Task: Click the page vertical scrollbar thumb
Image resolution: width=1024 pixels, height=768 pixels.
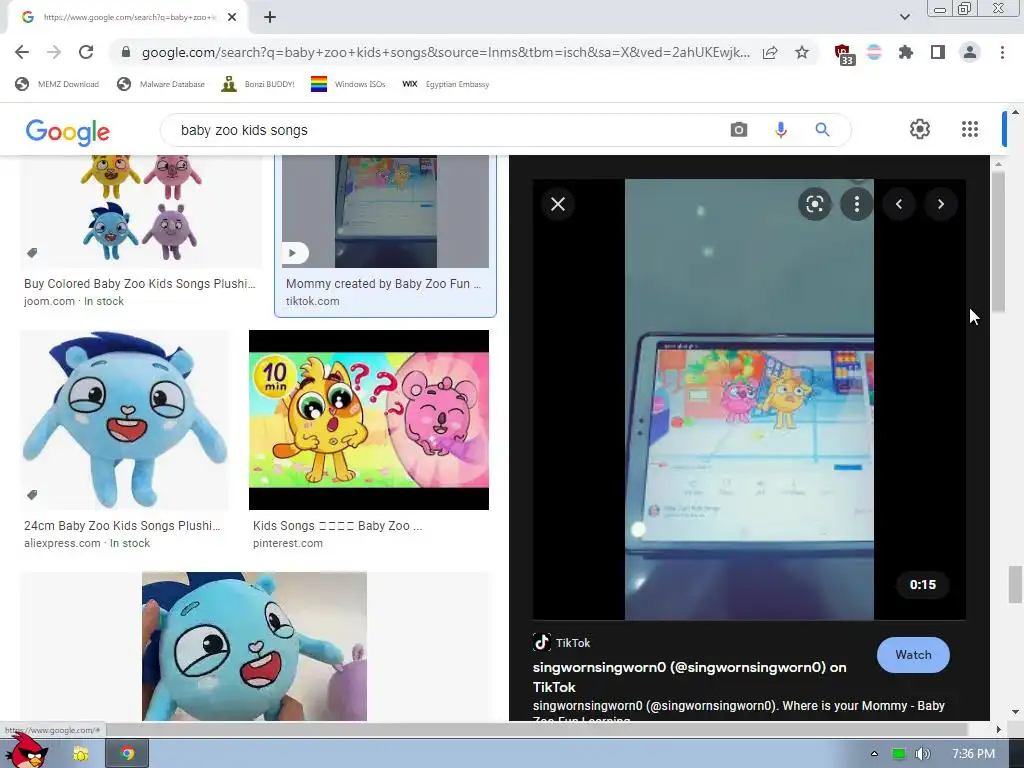Action: [1015, 584]
